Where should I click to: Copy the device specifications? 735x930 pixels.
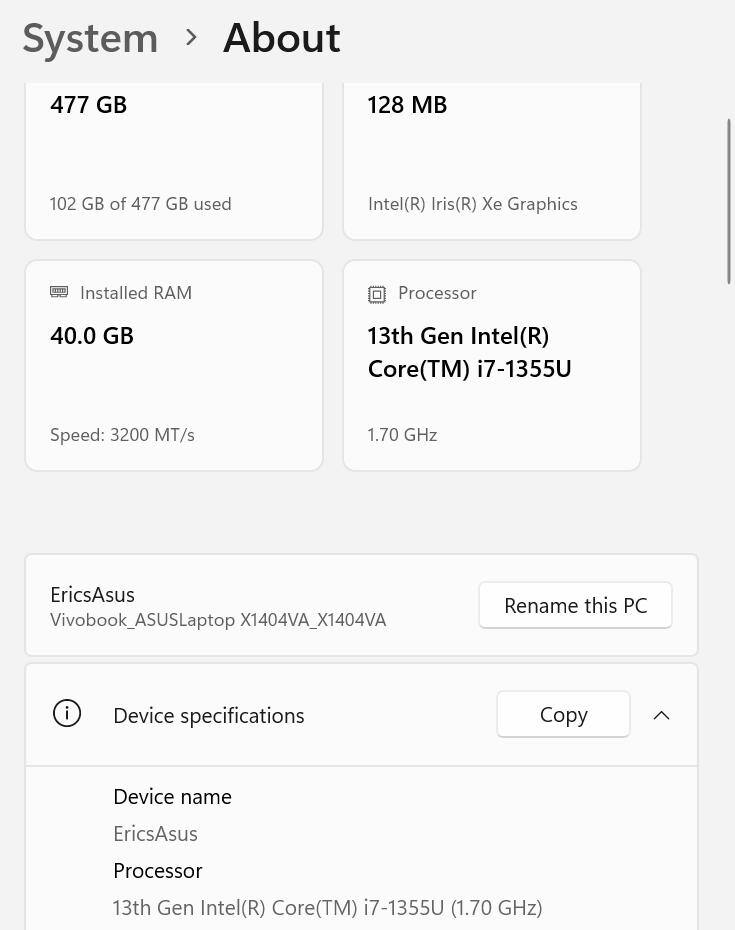coord(563,715)
